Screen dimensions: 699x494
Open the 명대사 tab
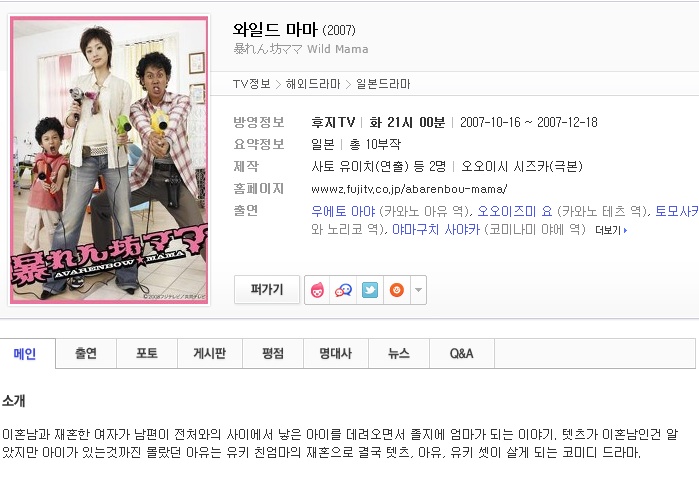(x=336, y=354)
